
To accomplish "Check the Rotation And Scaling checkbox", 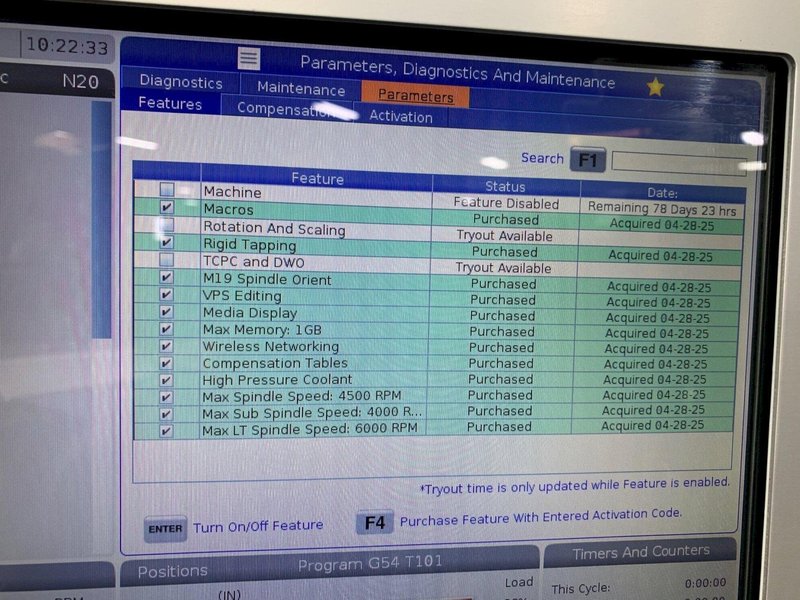I will coord(167,226).
